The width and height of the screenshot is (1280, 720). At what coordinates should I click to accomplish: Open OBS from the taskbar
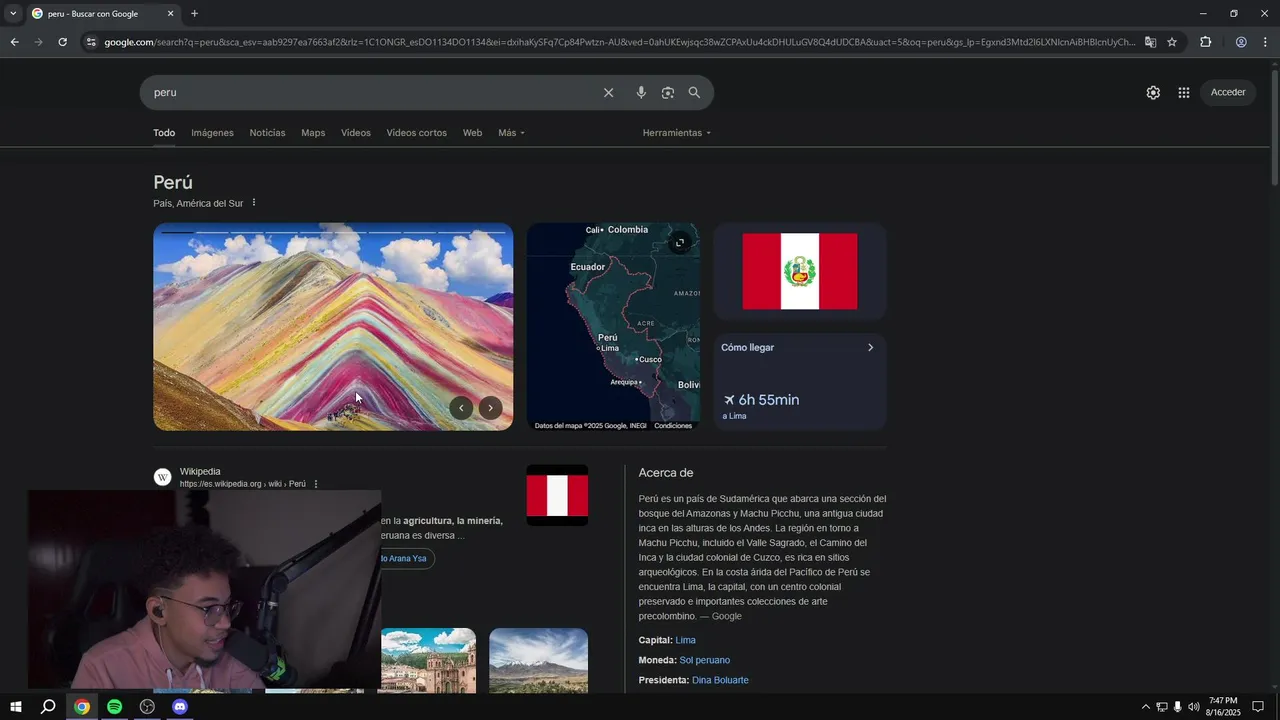[x=147, y=707]
